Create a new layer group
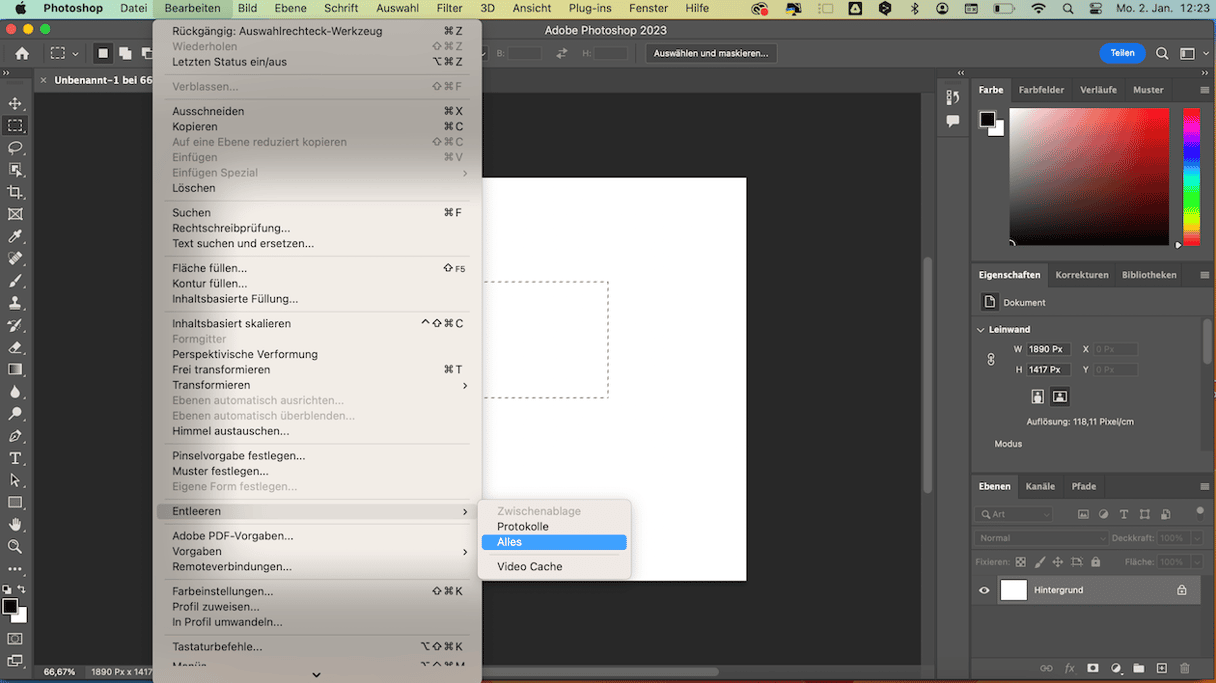 point(1139,668)
